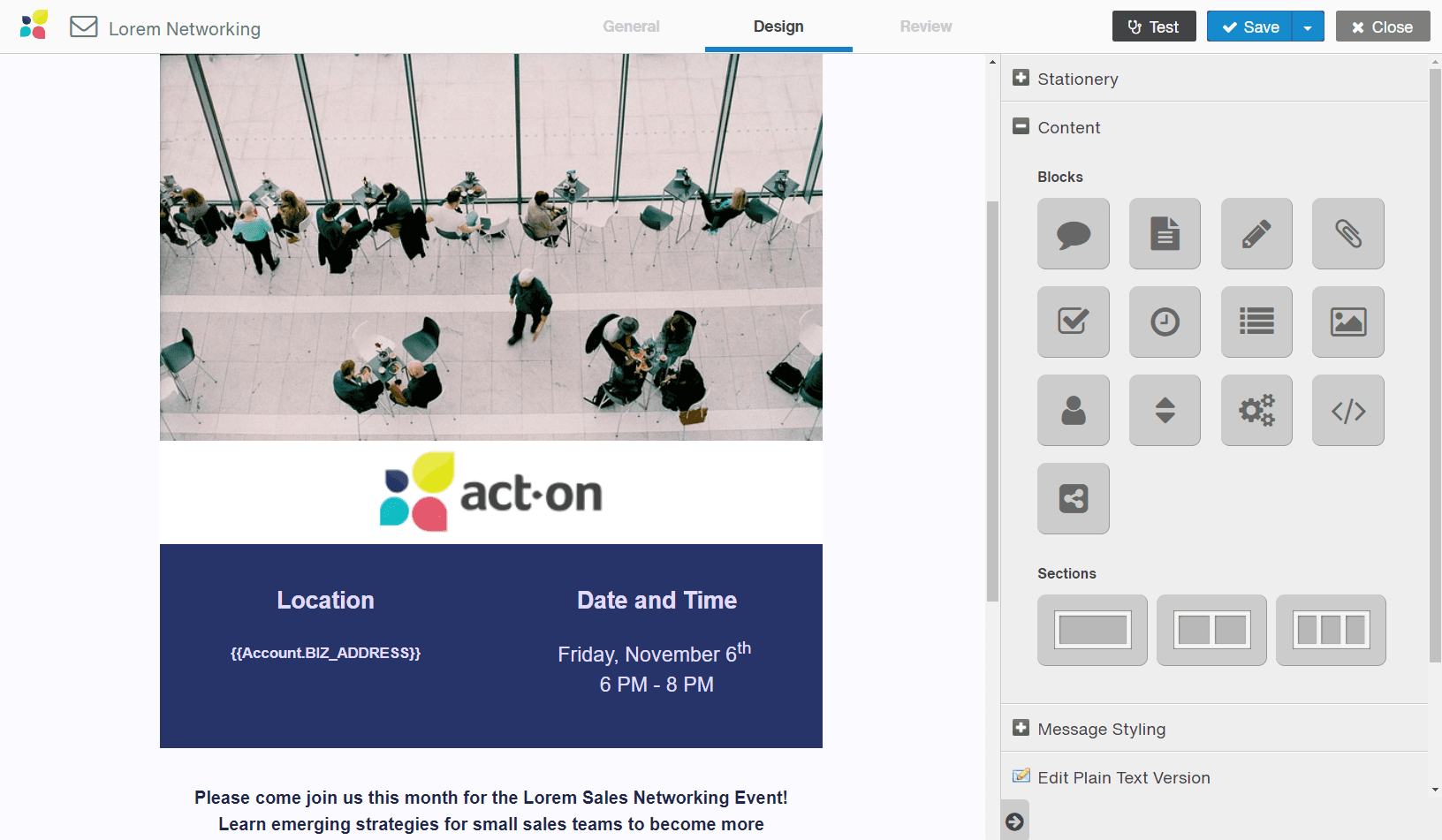This screenshot has width=1442, height=840.
Task: Add an image block to the email
Action: [x=1347, y=322]
